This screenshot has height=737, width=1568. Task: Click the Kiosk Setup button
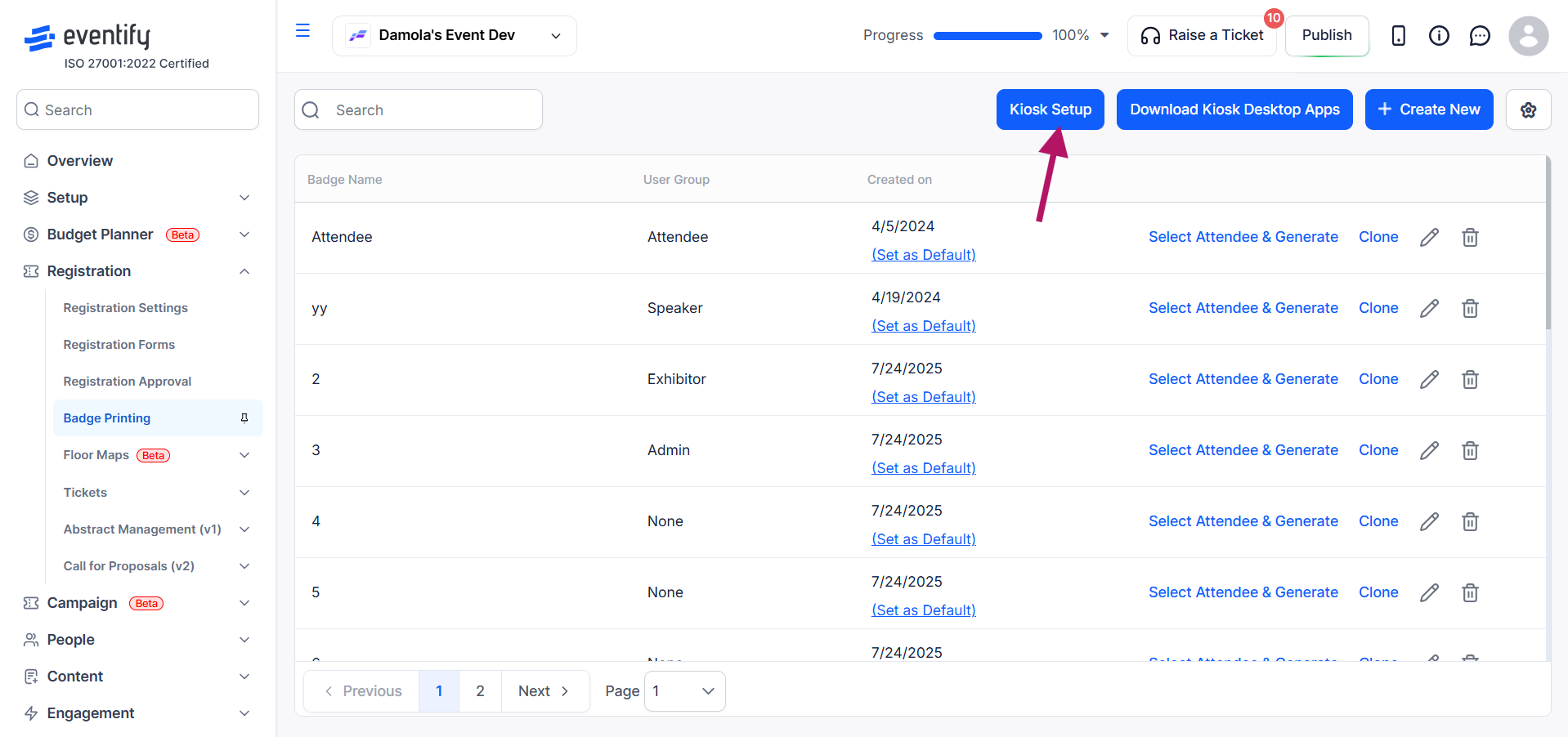point(1051,109)
